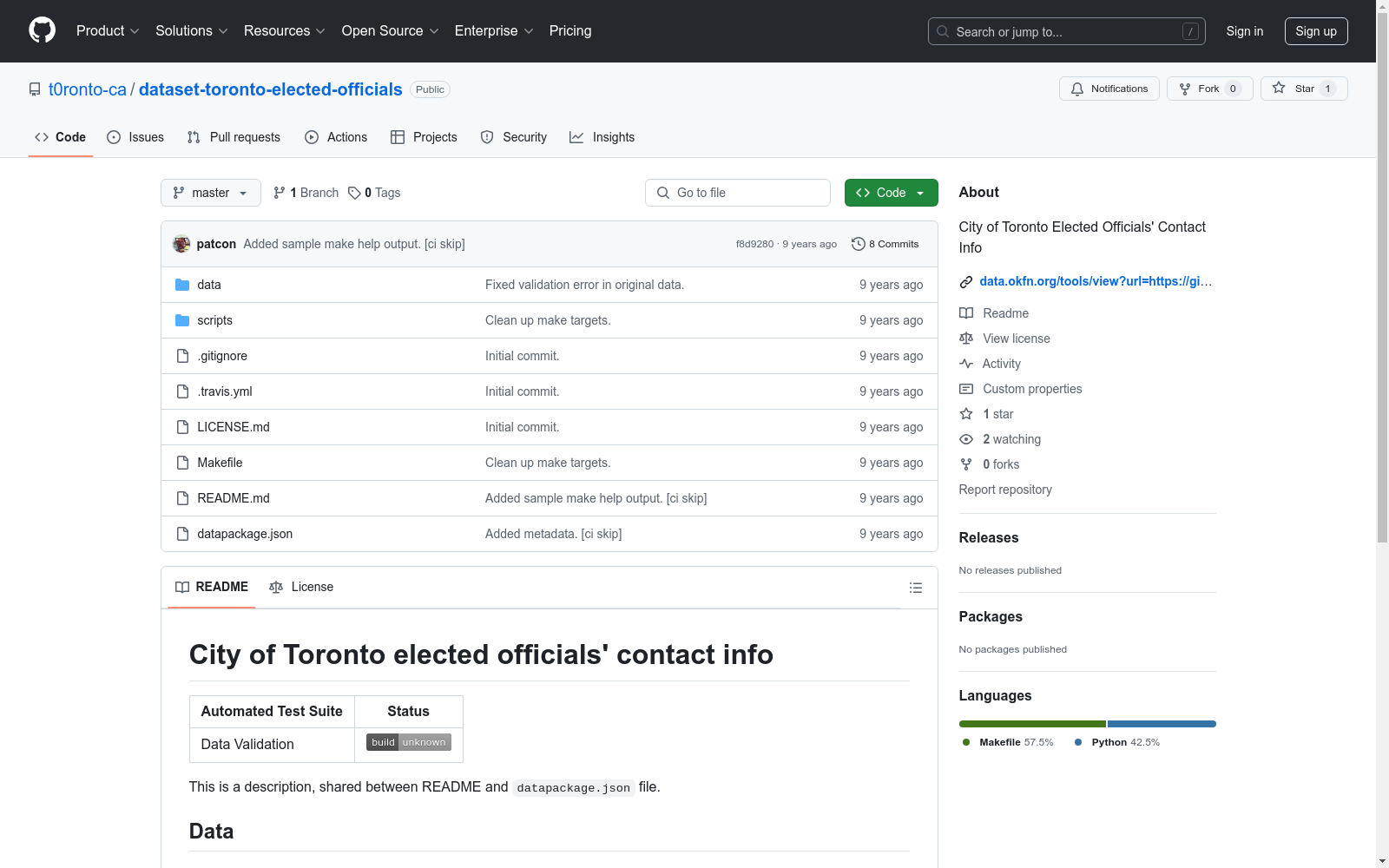Click the star icon beside 1 star
The width and height of the screenshot is (1389, 868).
pyautogui.click(x=966, y=414)
